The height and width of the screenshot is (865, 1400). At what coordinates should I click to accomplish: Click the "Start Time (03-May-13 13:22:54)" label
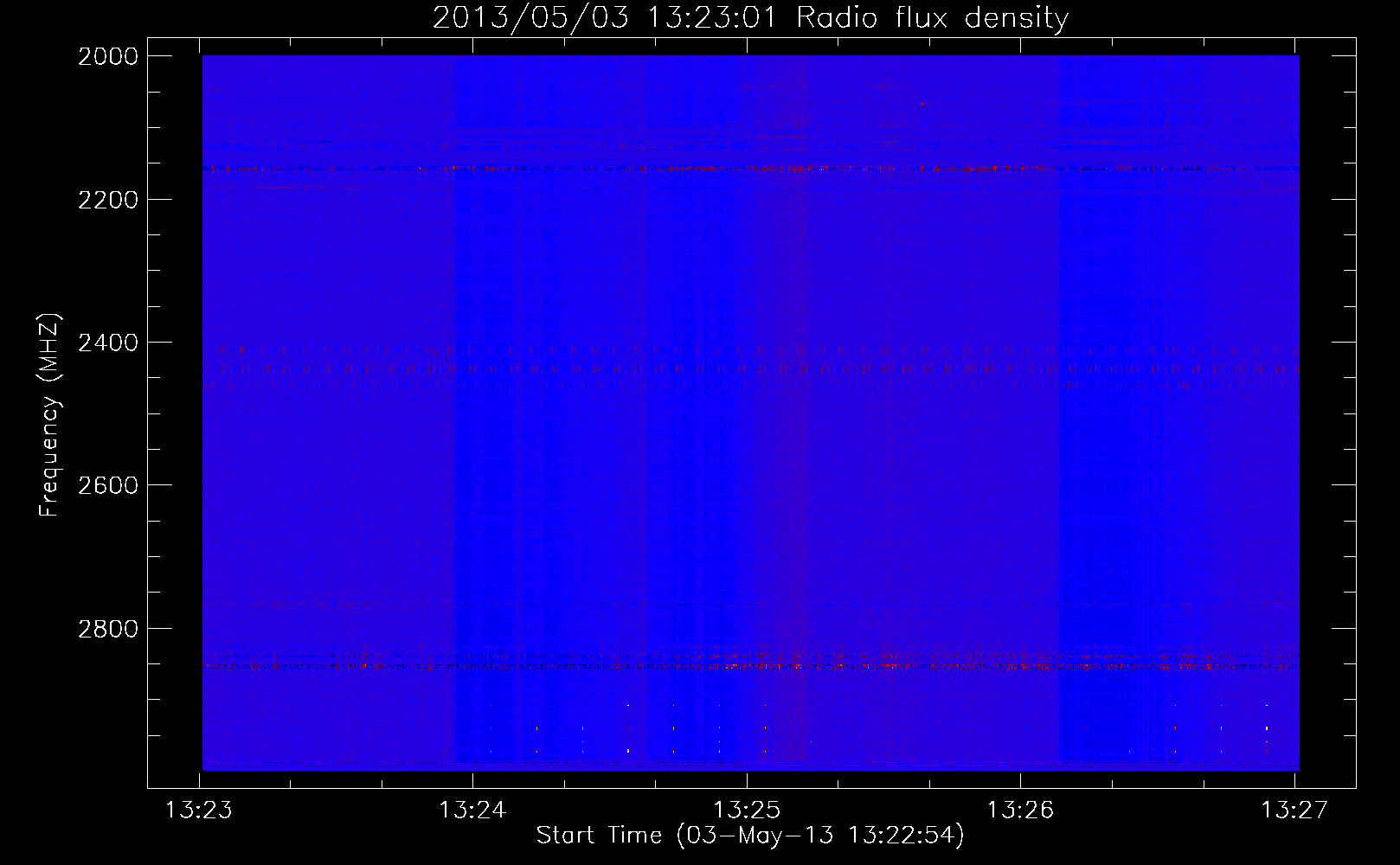pyautogui.click(x=750, y=836)
